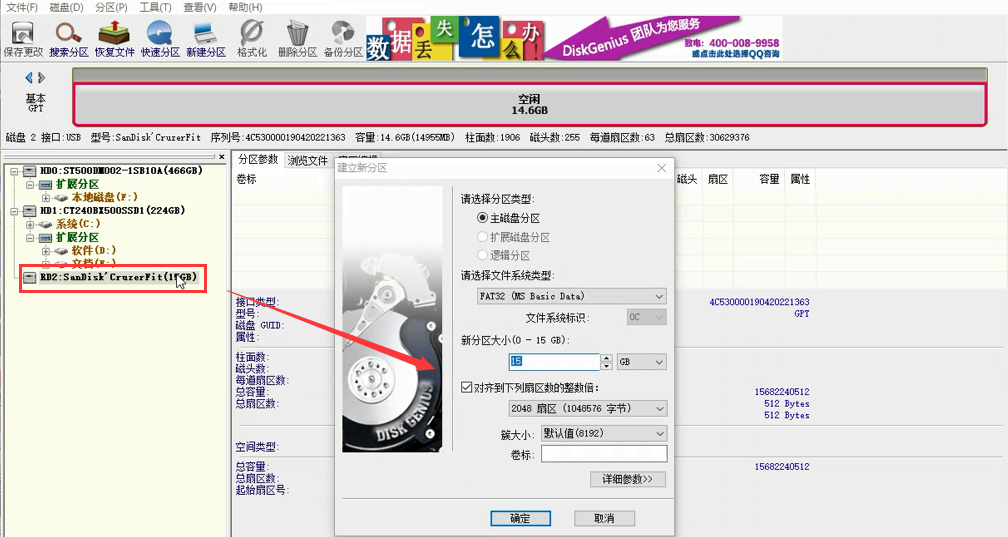
Task: Click the 保存更改 save changes icon
Action: (x=23, y=39)
